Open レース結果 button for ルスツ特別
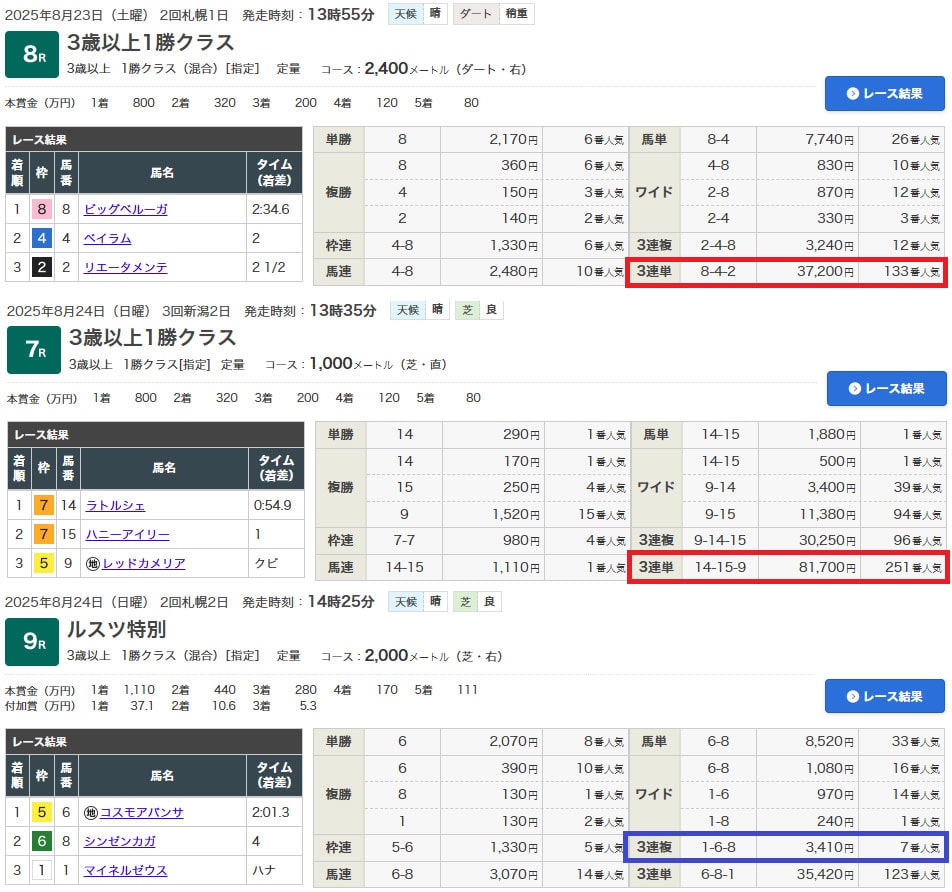This screenshot has width=952, height=892. (x=884, y=696)
